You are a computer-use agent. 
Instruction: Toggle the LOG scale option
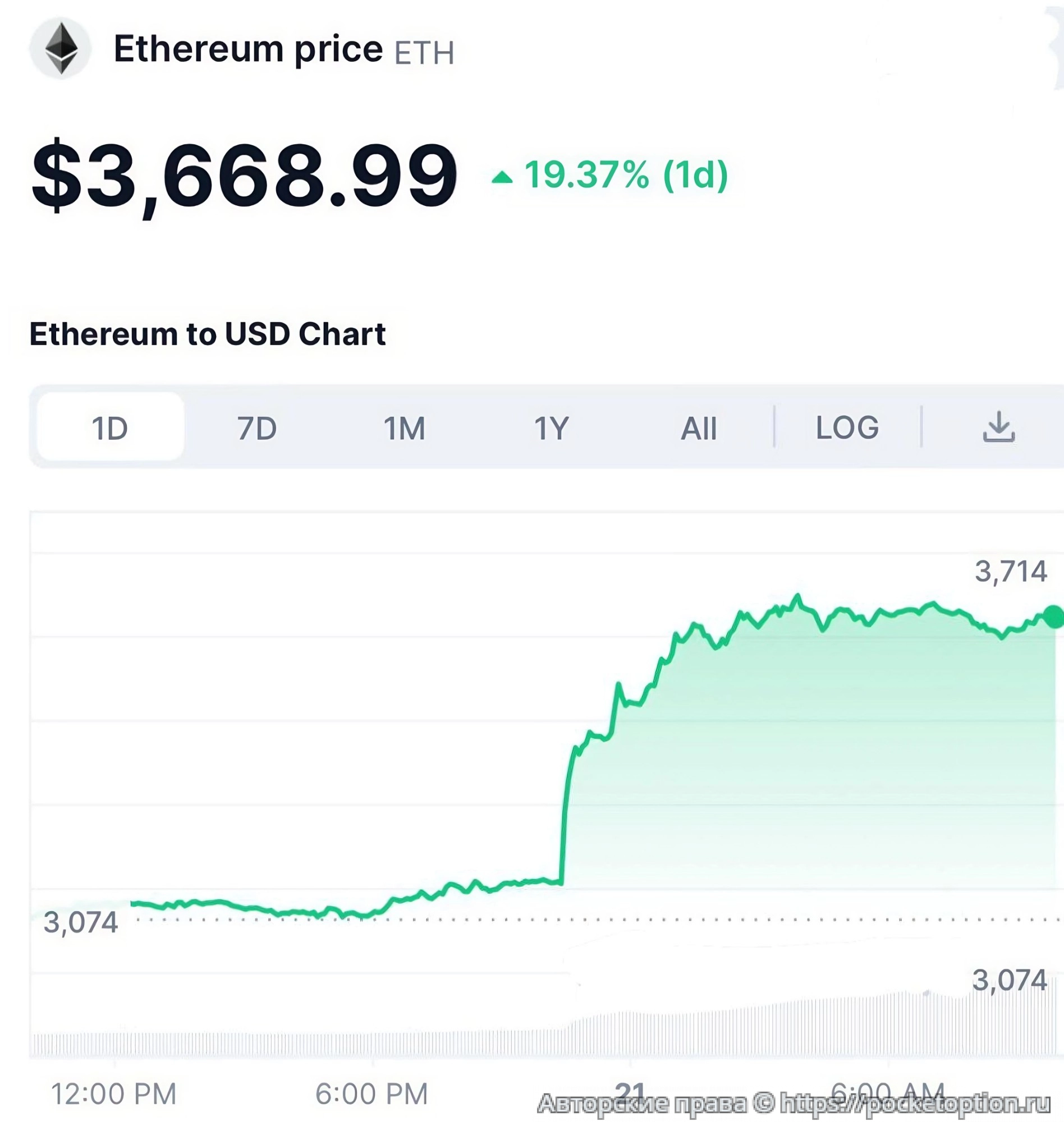click(x=847, y=427)
